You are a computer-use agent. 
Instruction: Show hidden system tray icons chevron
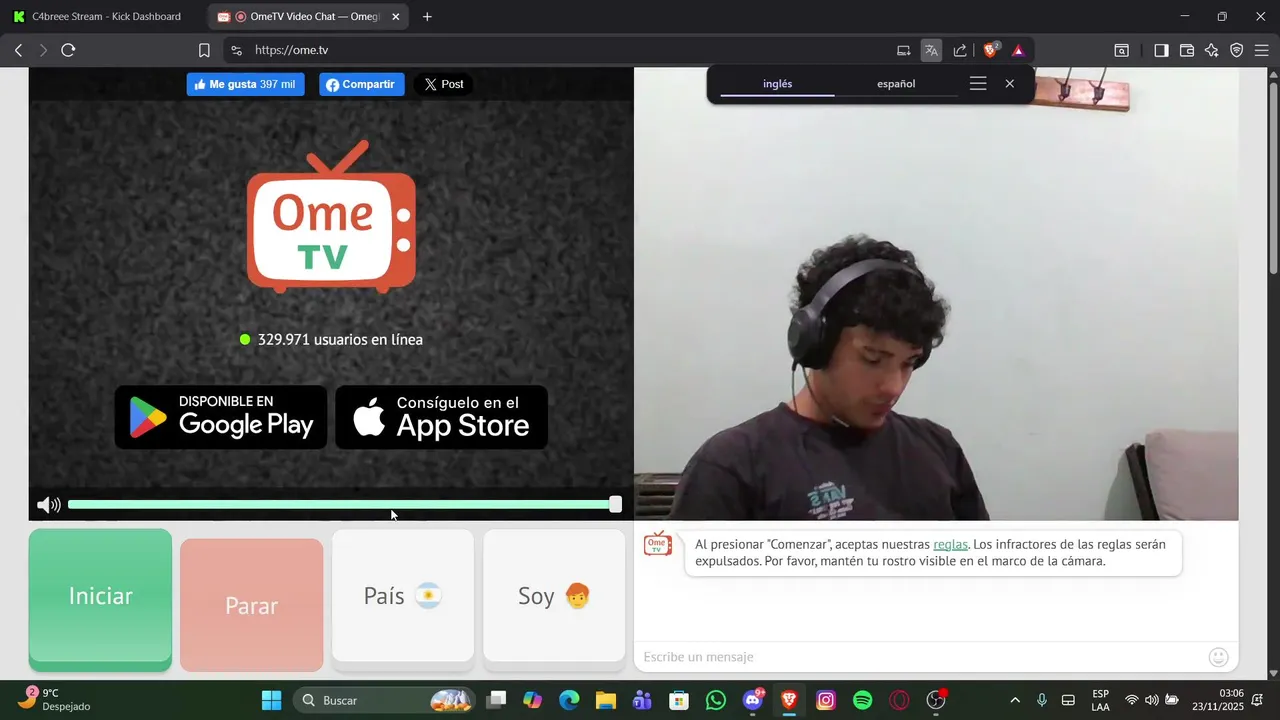(x=1015, y=700)
